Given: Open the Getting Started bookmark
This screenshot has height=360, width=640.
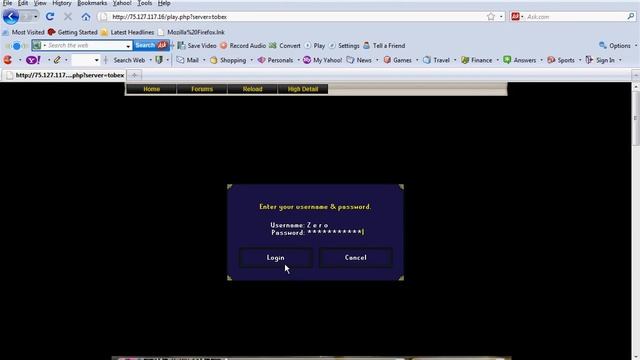Looking at the screenshot, I should (73, 32).
